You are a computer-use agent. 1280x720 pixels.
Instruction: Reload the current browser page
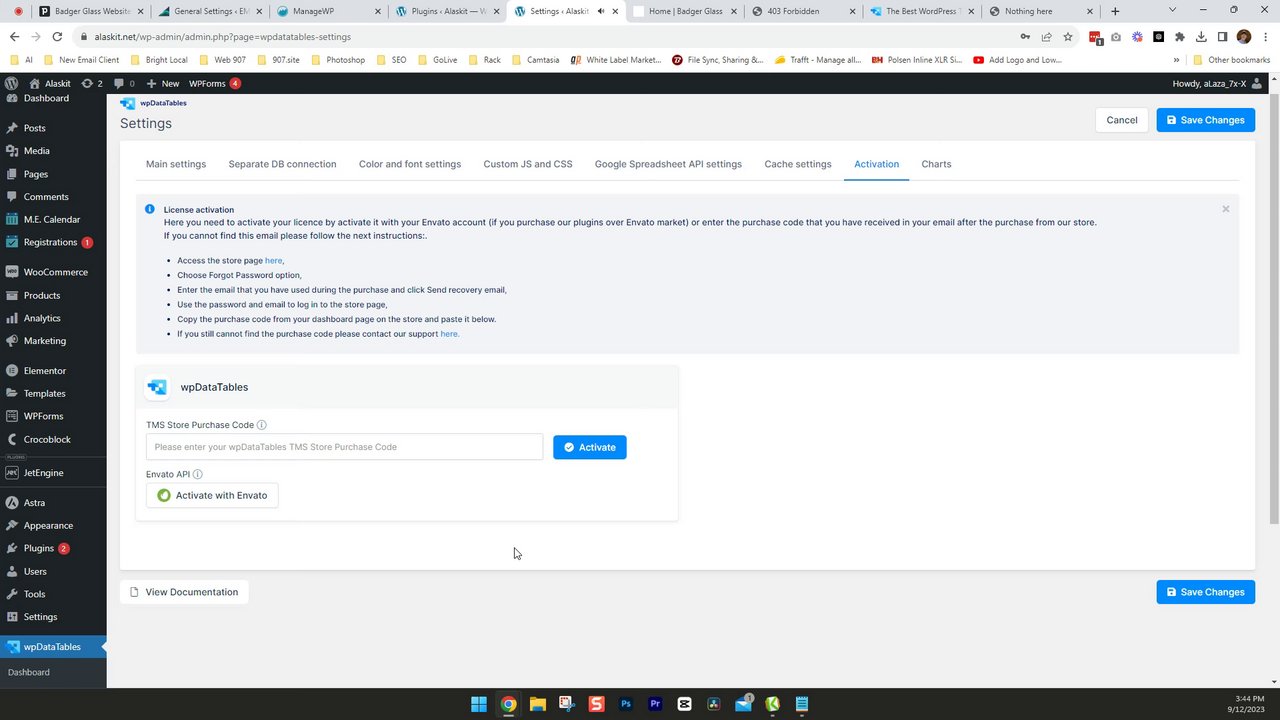(x=58, y=36)
